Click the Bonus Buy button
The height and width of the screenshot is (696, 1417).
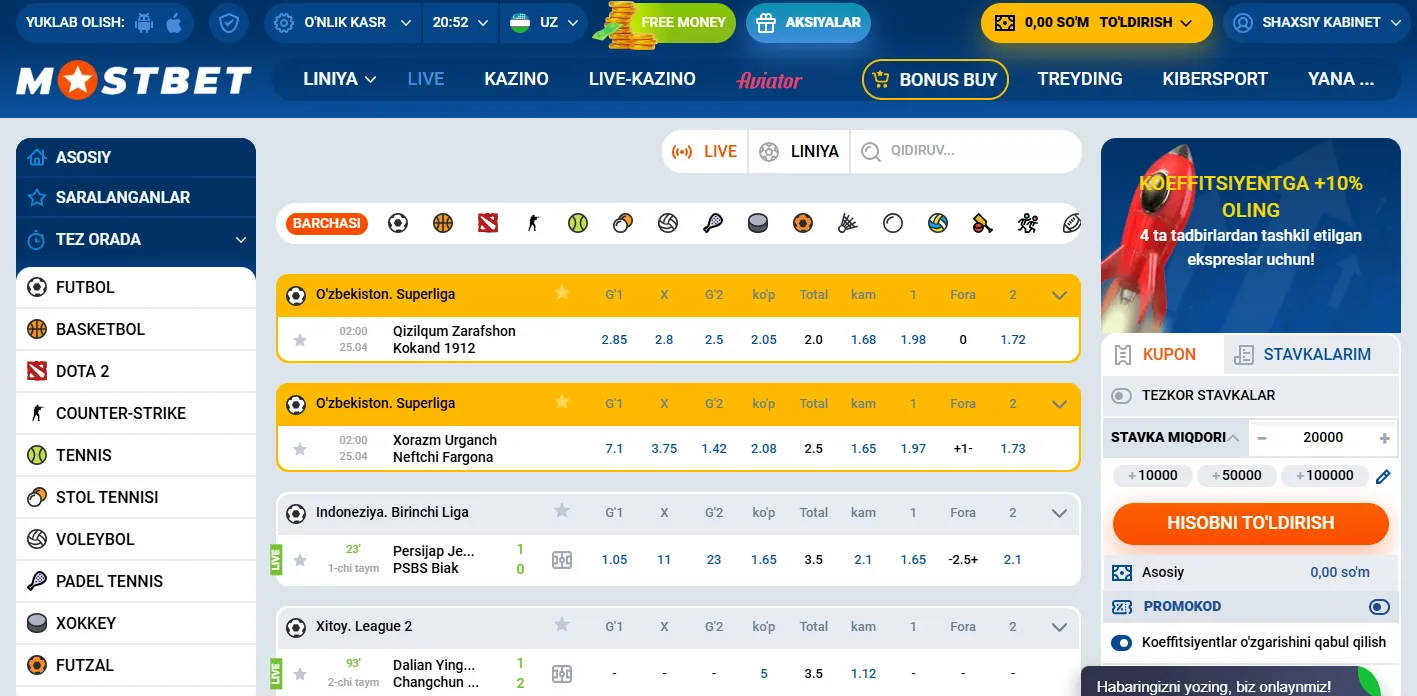(935, 80)
